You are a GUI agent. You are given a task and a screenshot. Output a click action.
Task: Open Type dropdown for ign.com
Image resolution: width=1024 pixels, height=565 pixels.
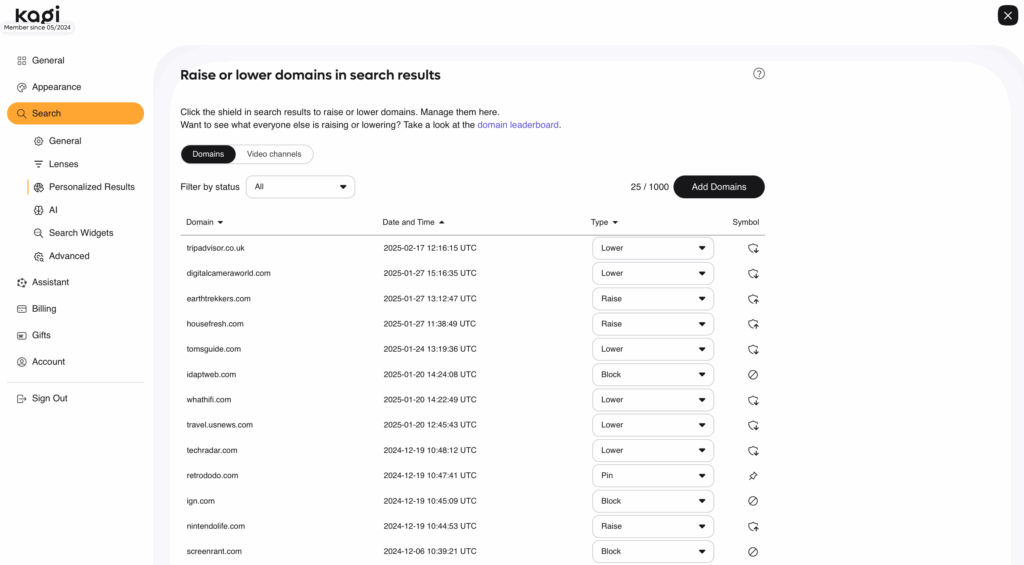(652, 501)
